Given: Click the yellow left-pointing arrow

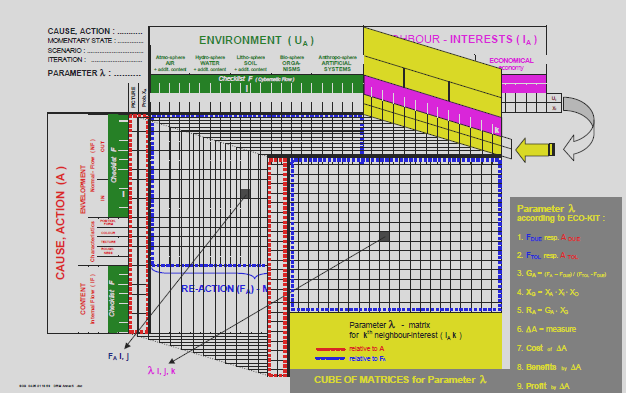Looking at the screenshot, I should pos(535,149).
